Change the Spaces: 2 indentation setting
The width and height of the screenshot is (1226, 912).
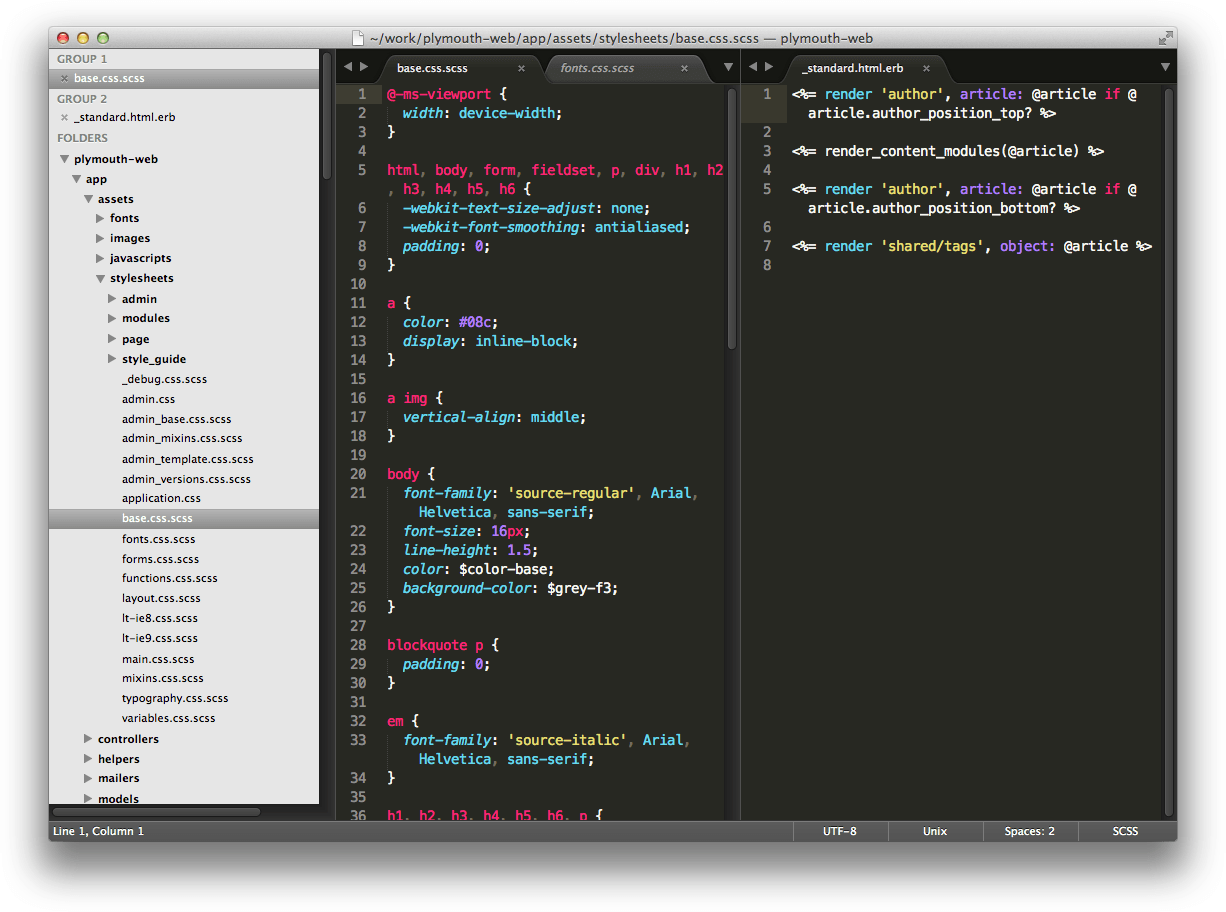(1029, 831)
